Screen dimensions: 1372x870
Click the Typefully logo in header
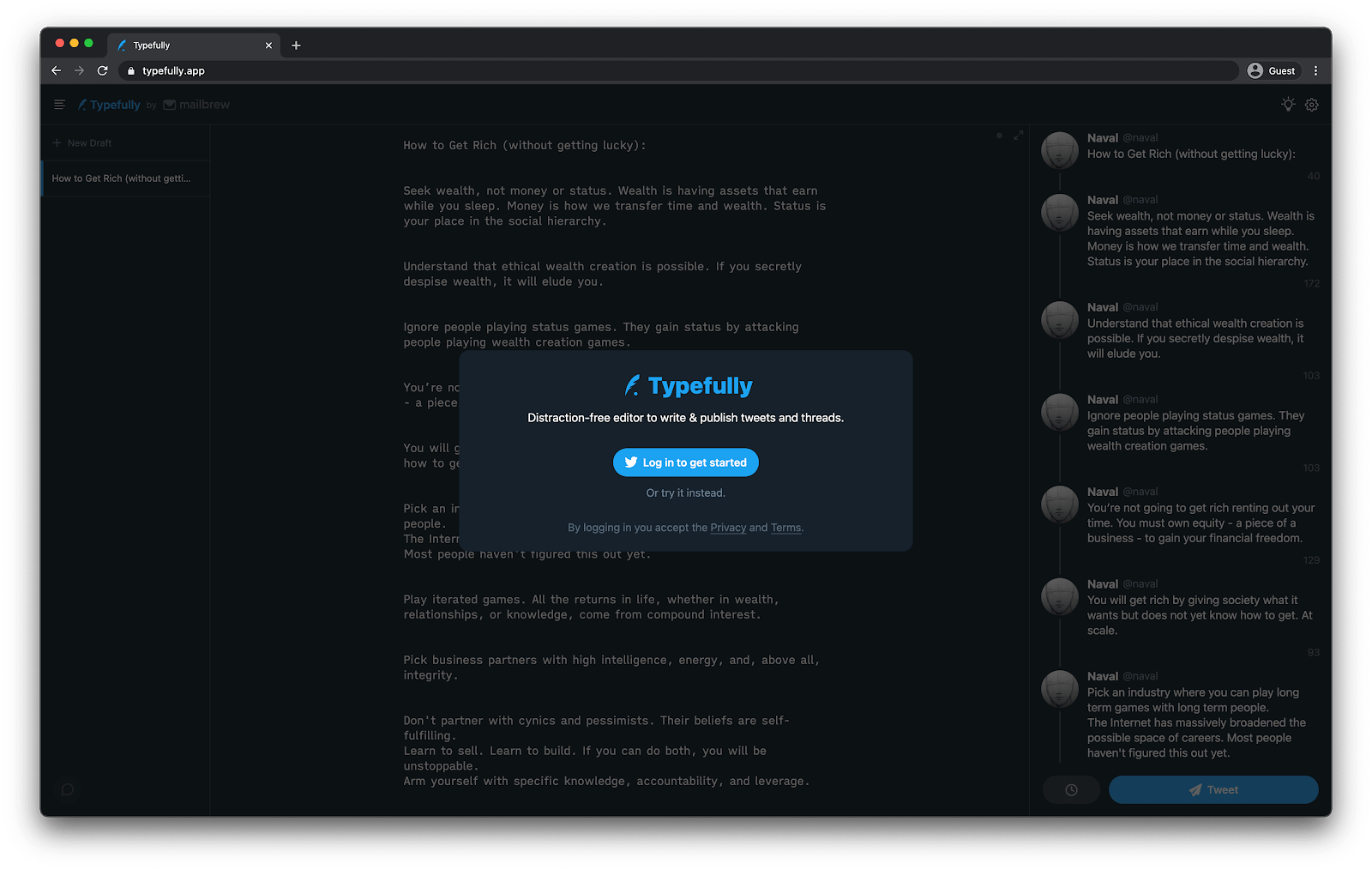(109, 105)
